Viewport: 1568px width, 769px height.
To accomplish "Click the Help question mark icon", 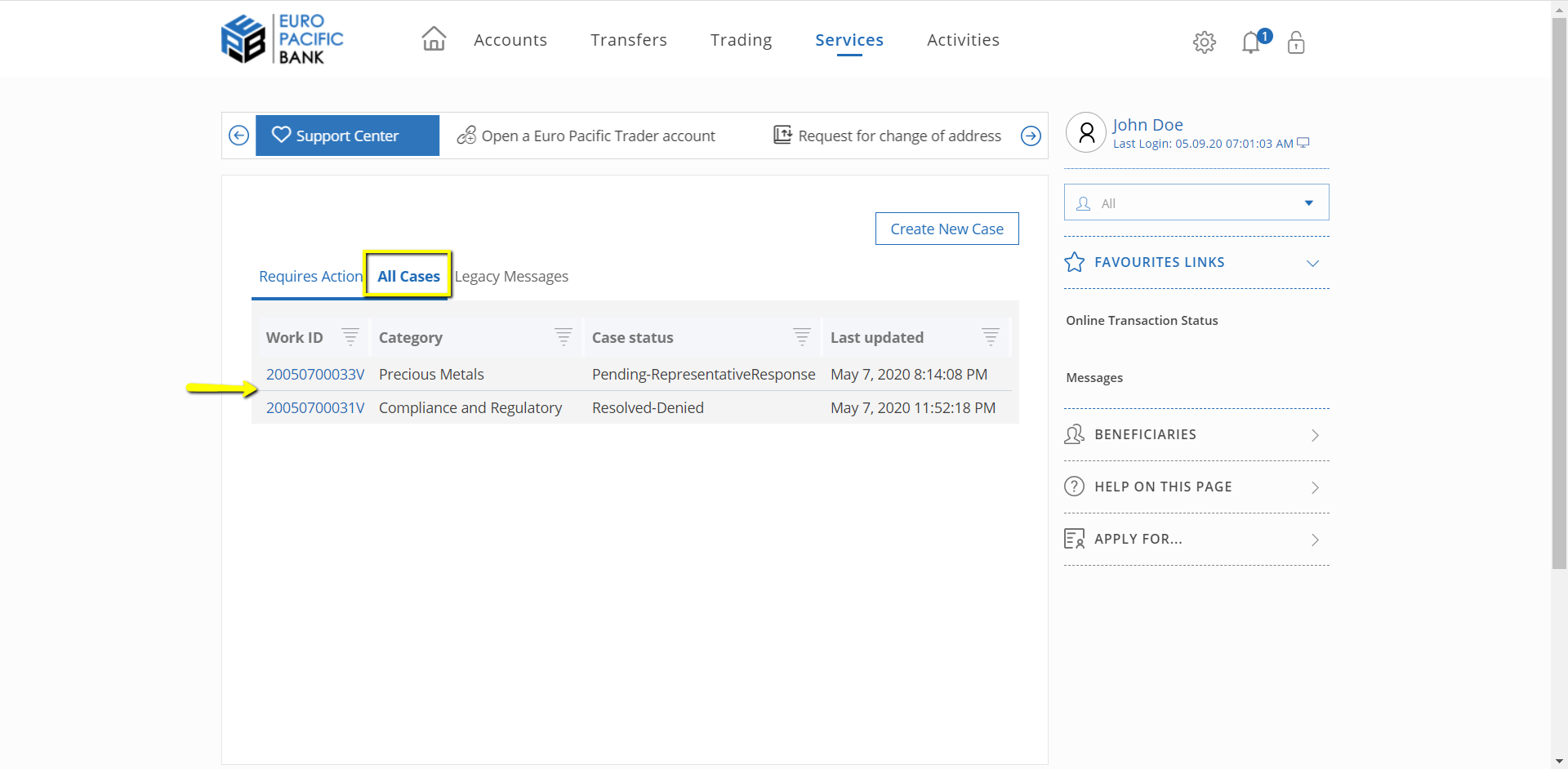I will (x=1075, y=487).
